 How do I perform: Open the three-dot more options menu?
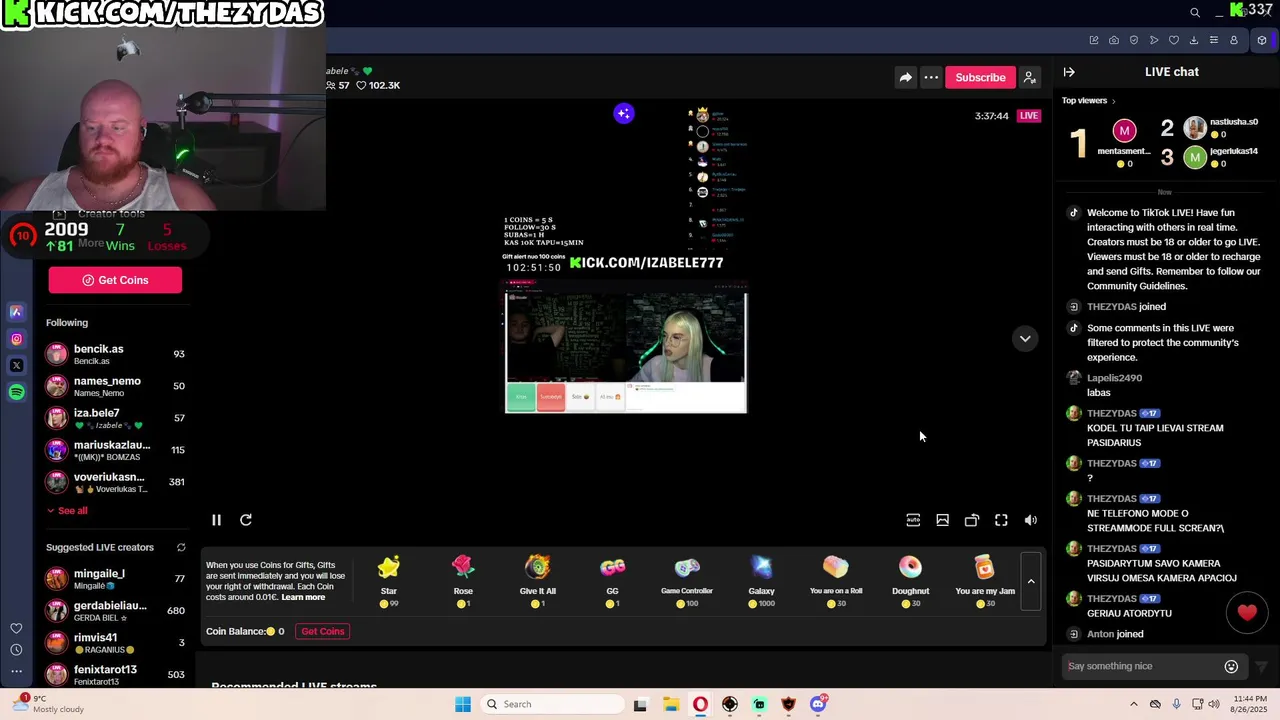pos(931,77)
